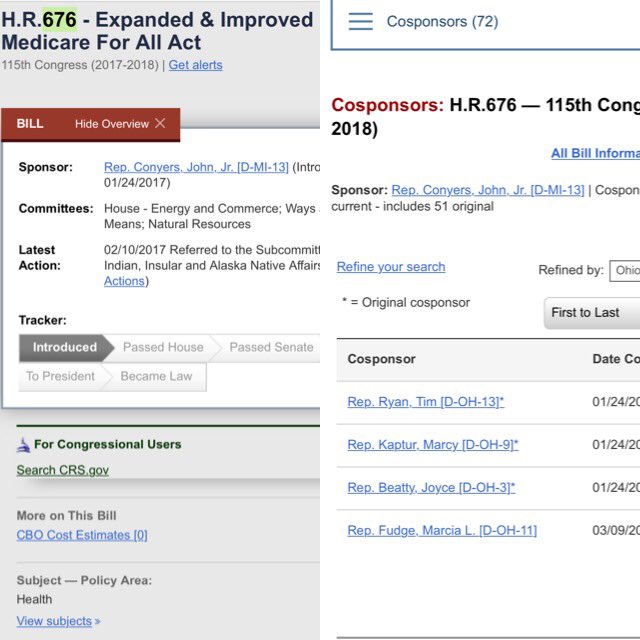640x640 pixels.
Task: Open sponsor Rep. Conyers link in overview
Action: [x=196, y=167]
